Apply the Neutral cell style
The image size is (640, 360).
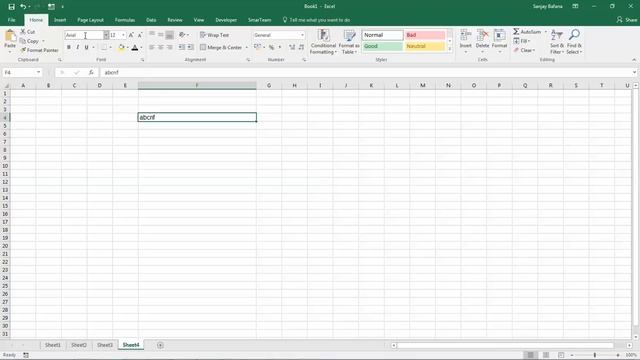(x=425, y=46)
